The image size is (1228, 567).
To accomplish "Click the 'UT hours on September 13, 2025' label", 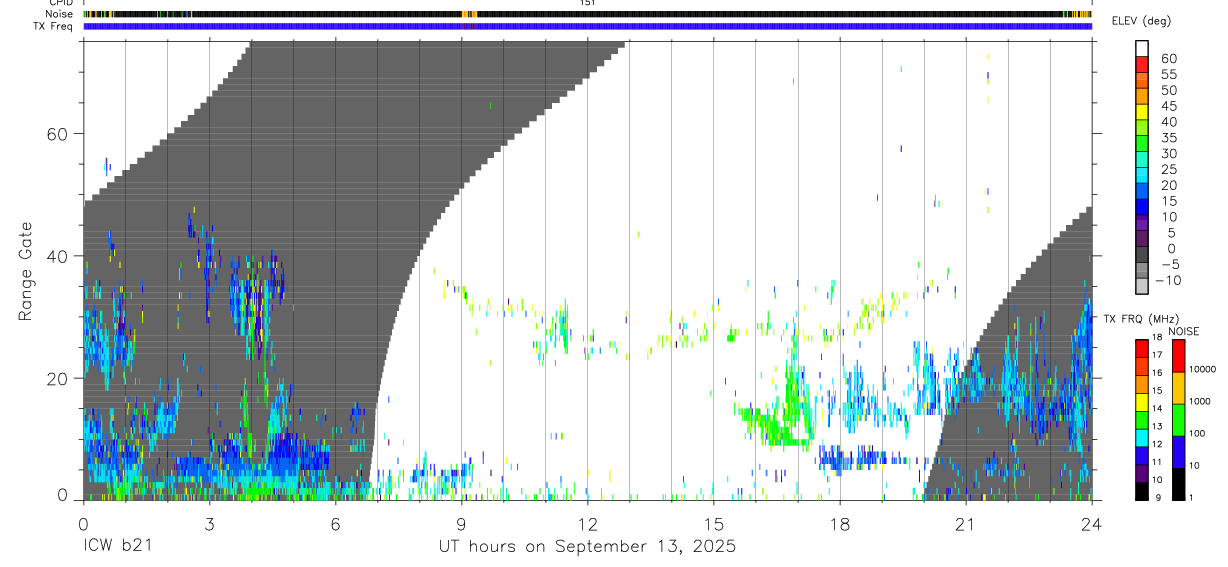I will [x=587, y=547].
